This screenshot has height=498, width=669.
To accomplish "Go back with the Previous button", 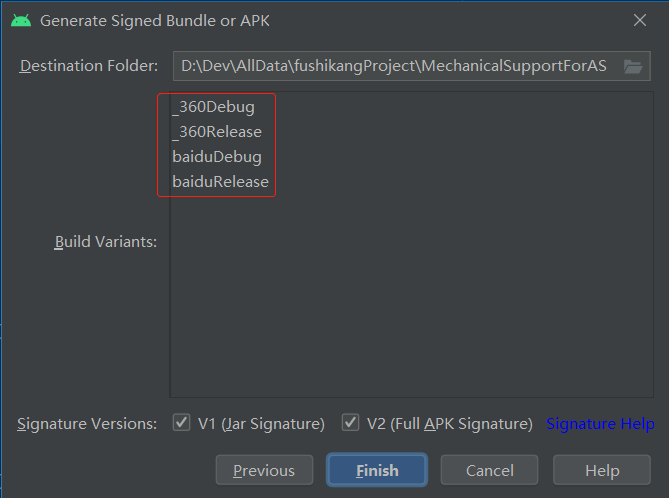I will tap(264, 470).
